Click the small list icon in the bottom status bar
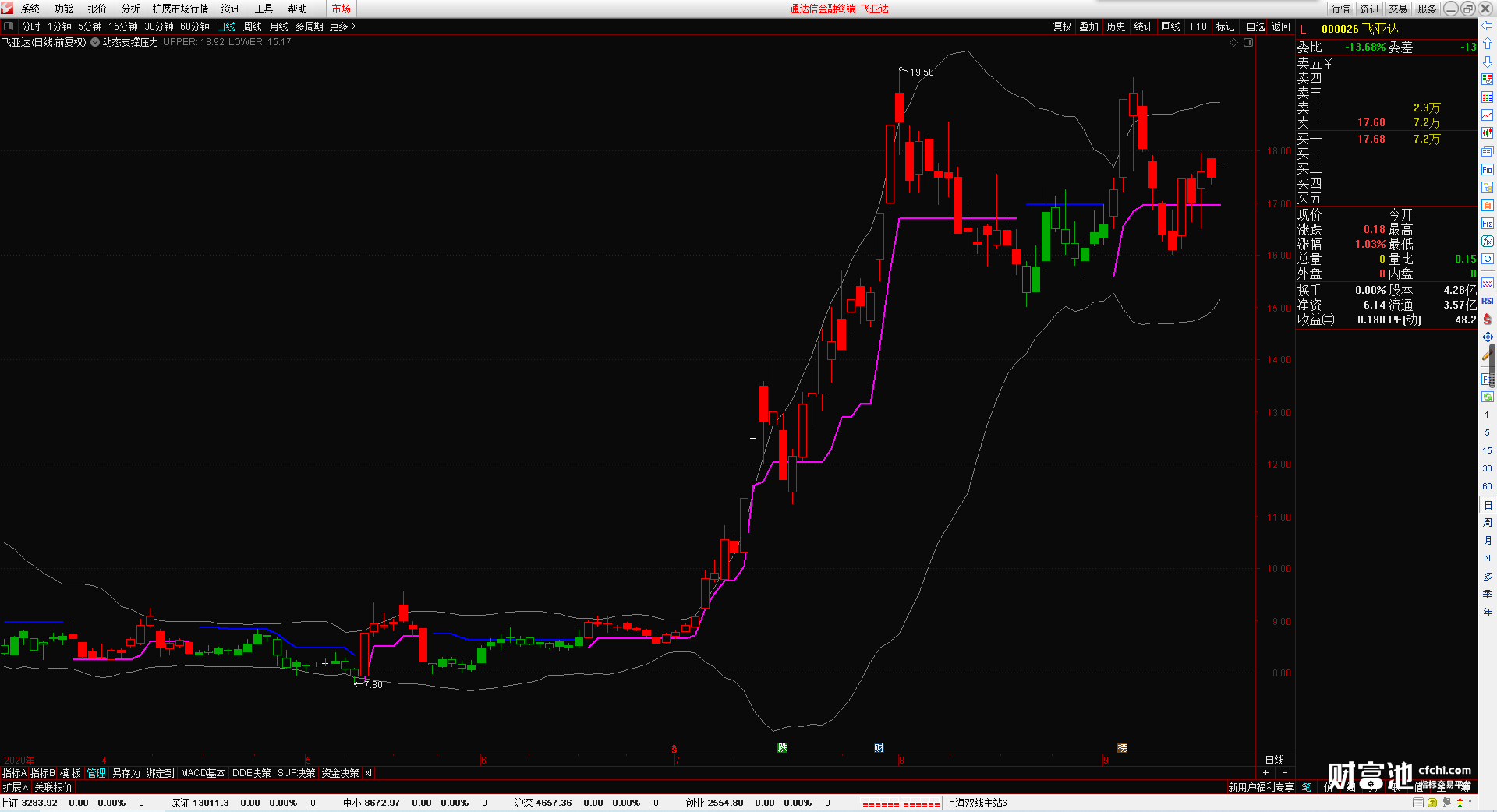 (1418, 803)
